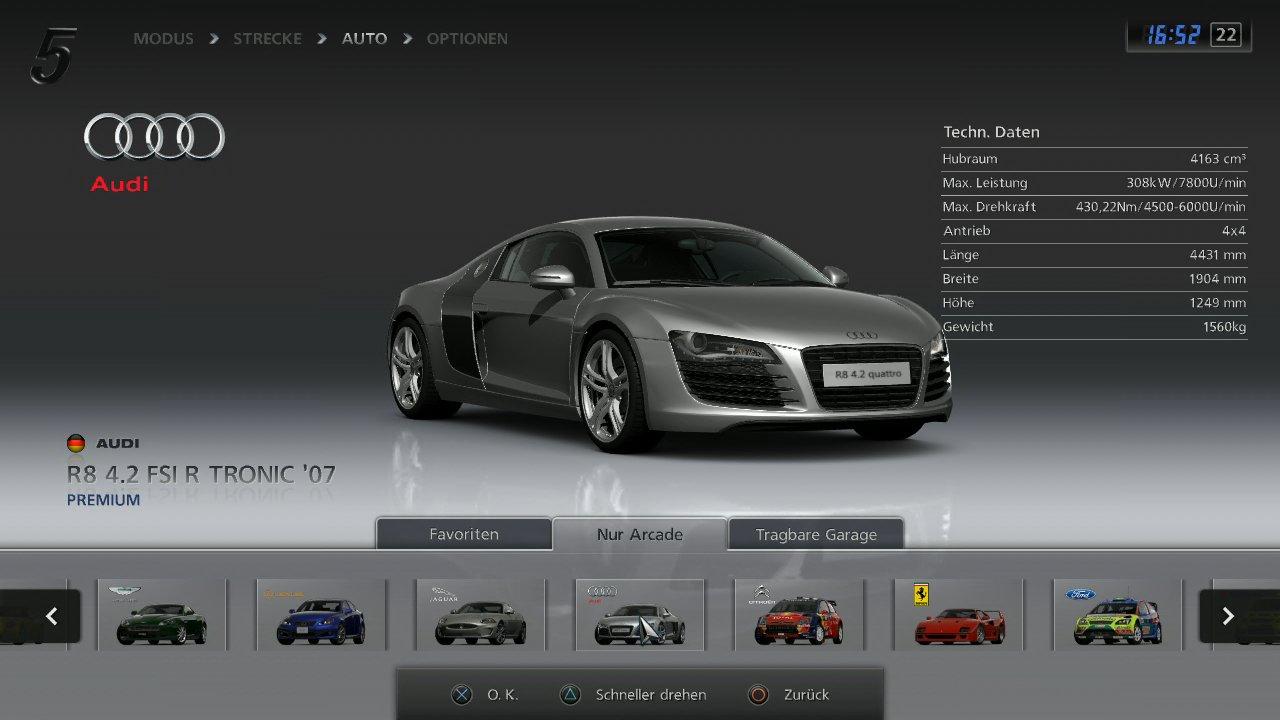The image size is (1280, 720).
Task: Click Schneller drehen to spin faster
Action: point(651,694)
